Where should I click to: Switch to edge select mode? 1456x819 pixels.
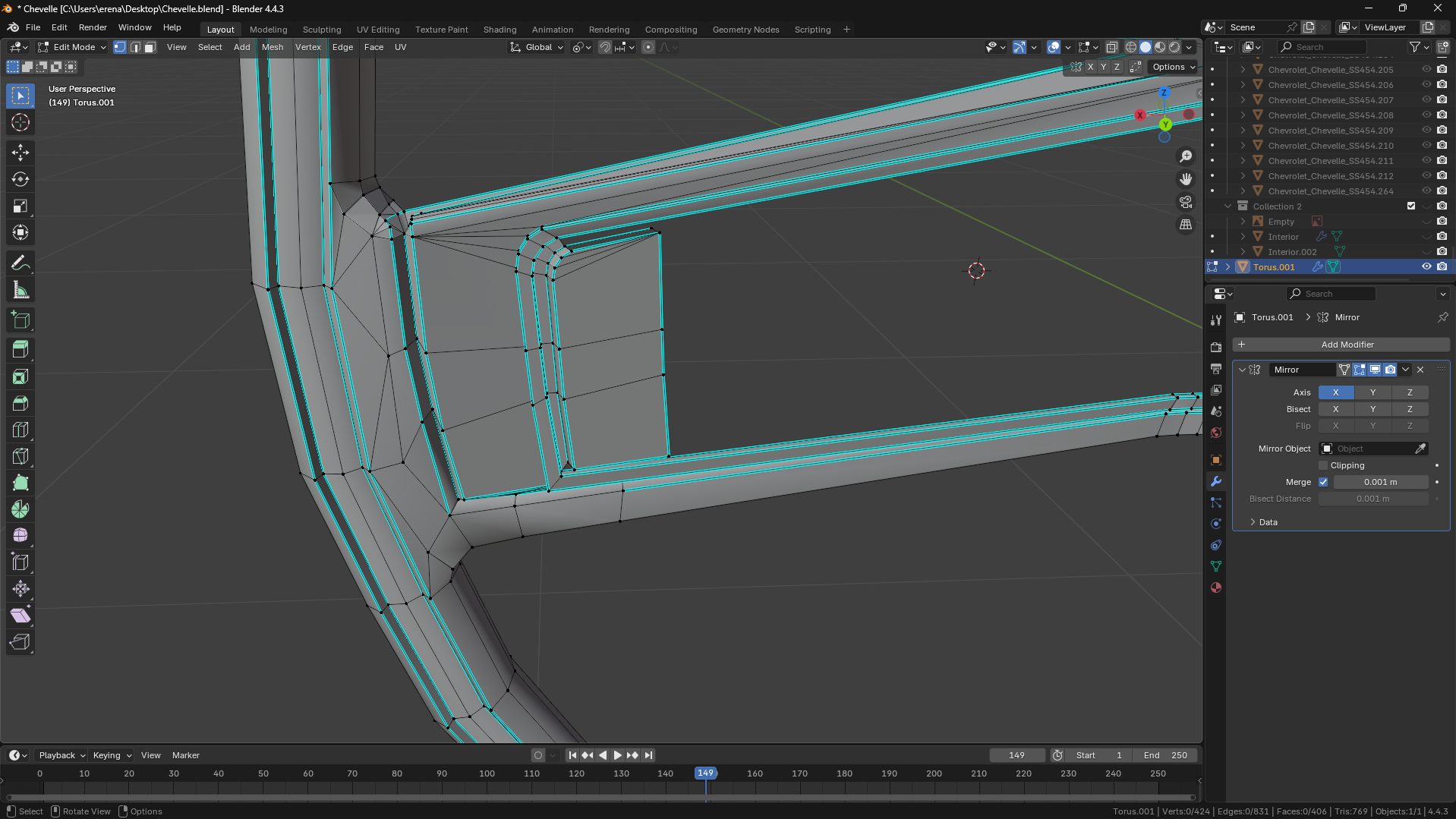click(135, 47)
